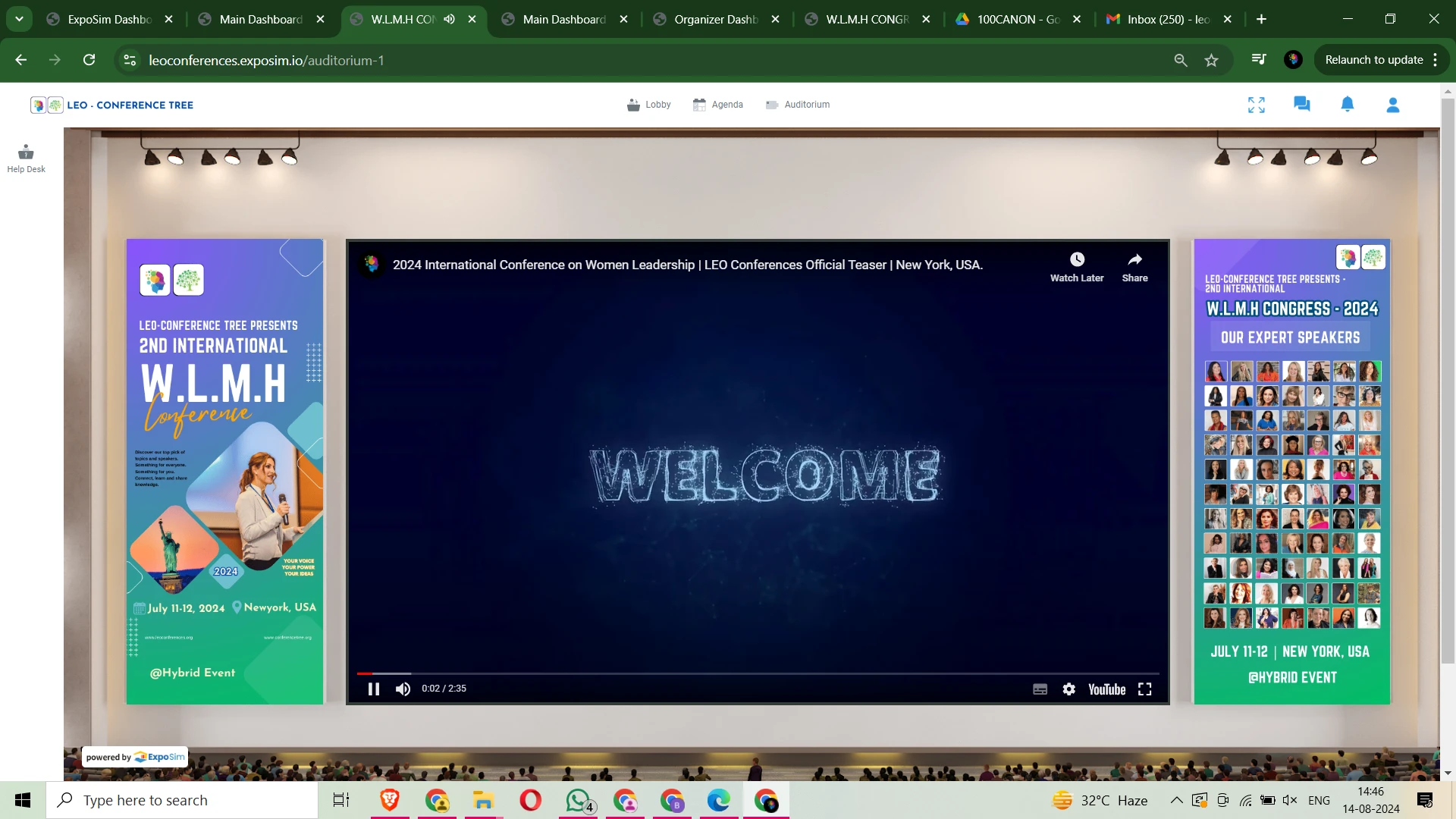Open the notifications bell
Image resolution: width=1456 pixels, height=819 pixels.
pyautogui.click(x=1347, y=105)
